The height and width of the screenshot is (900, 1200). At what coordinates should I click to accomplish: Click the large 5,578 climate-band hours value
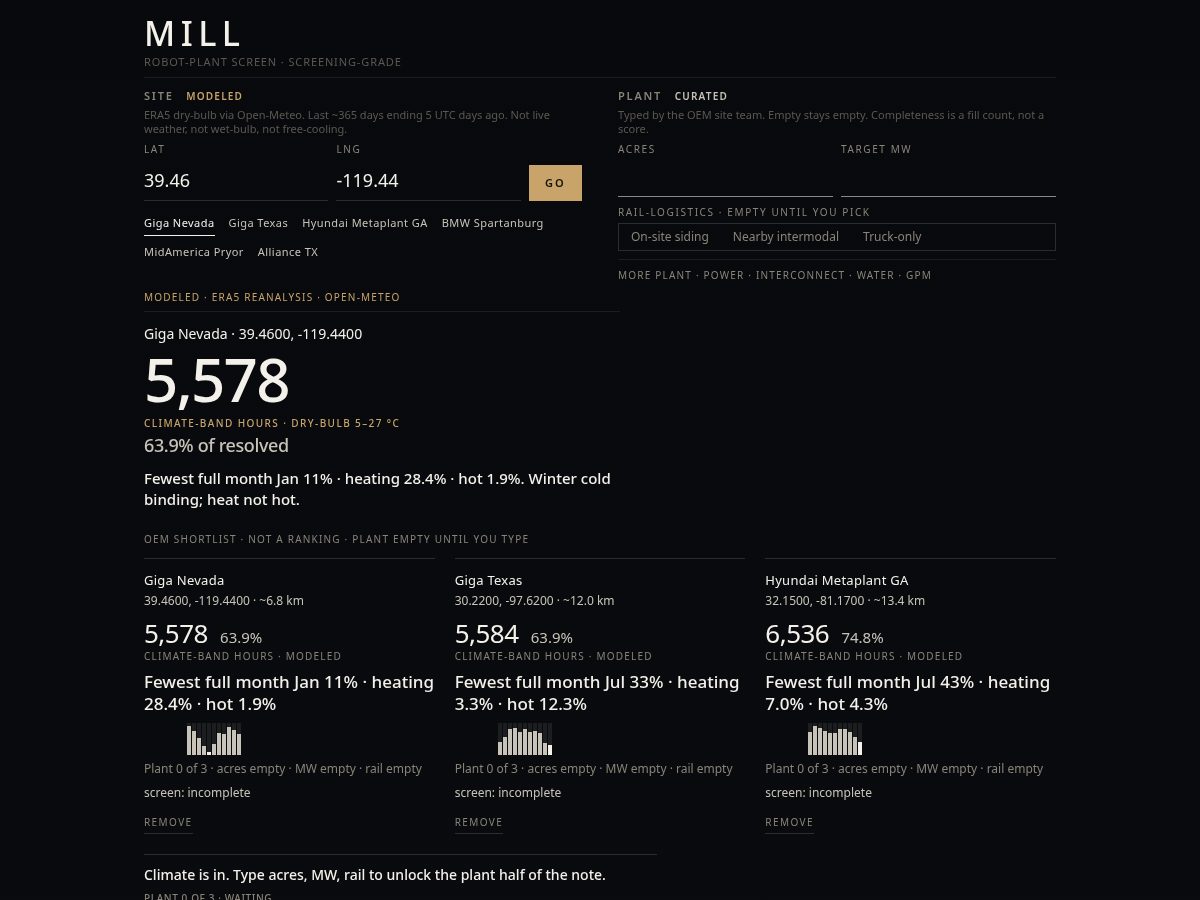coord(217,381)
